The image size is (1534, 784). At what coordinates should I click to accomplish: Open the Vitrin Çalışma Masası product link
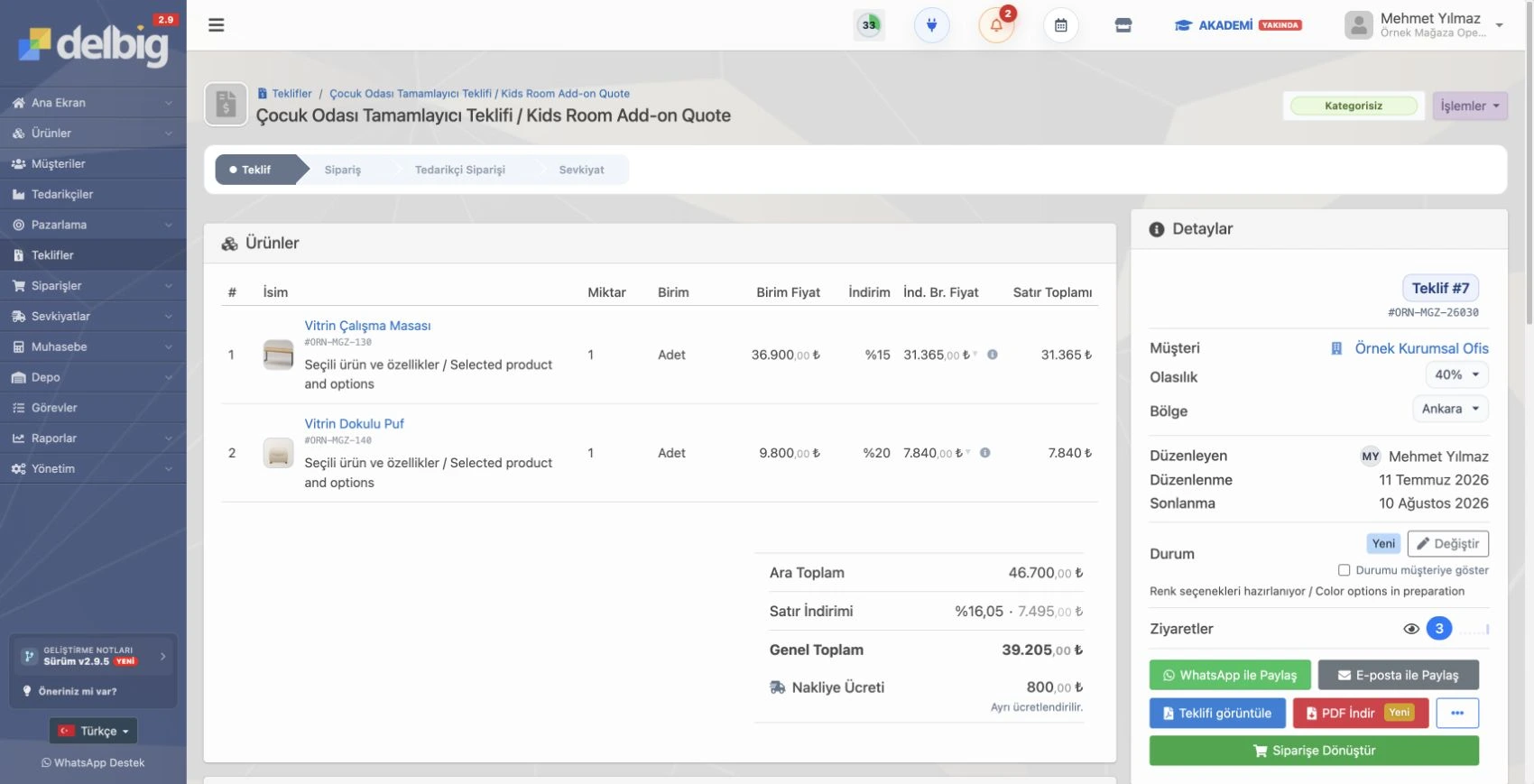[x=367, y=326]
